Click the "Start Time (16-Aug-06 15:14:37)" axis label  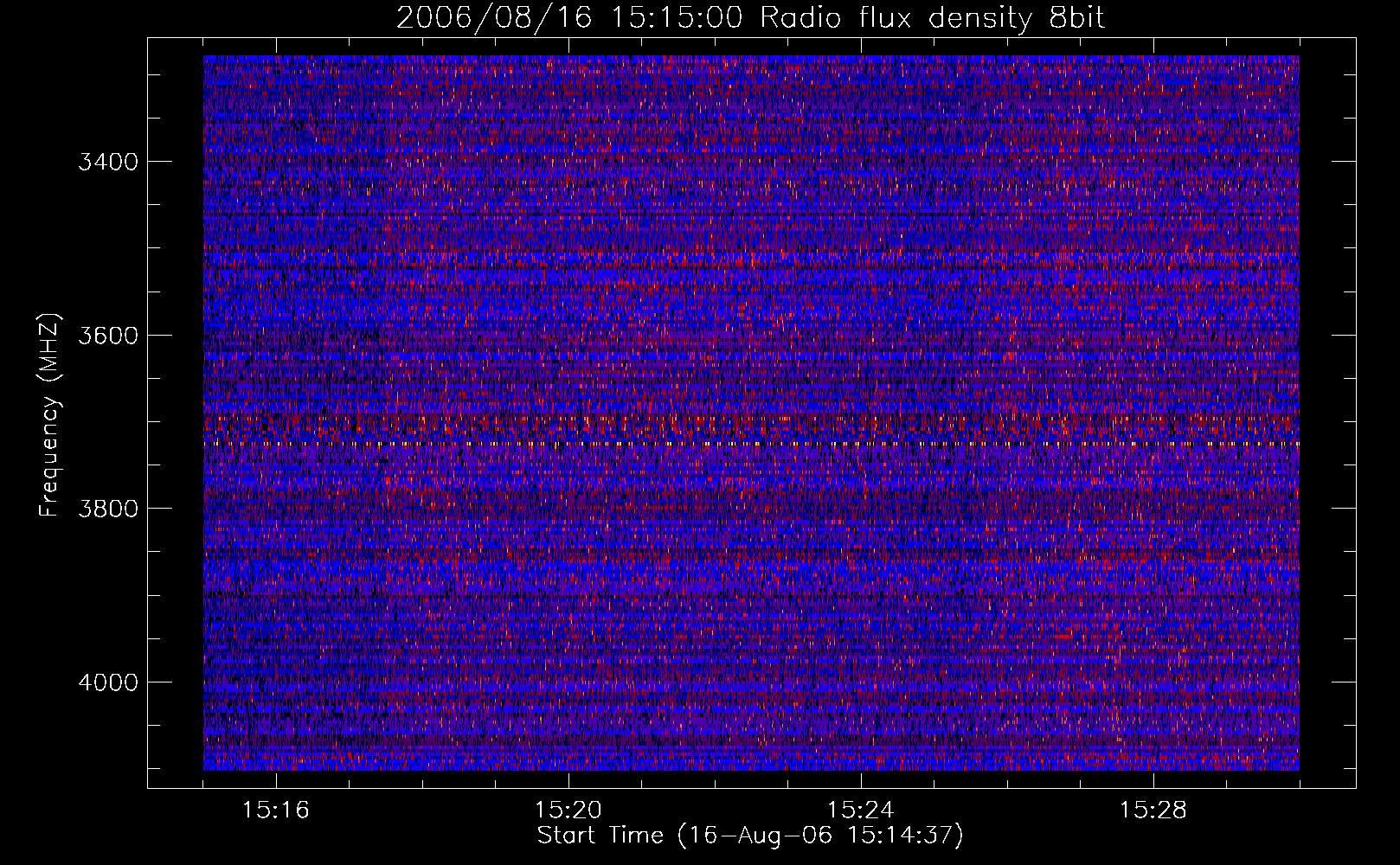point(750,836)
